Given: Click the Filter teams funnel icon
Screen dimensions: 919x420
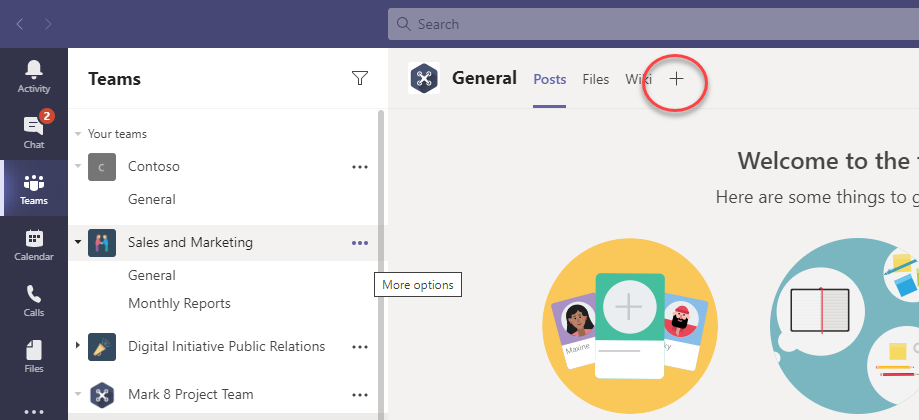Looking at the screenshot, I should point(359,78).
